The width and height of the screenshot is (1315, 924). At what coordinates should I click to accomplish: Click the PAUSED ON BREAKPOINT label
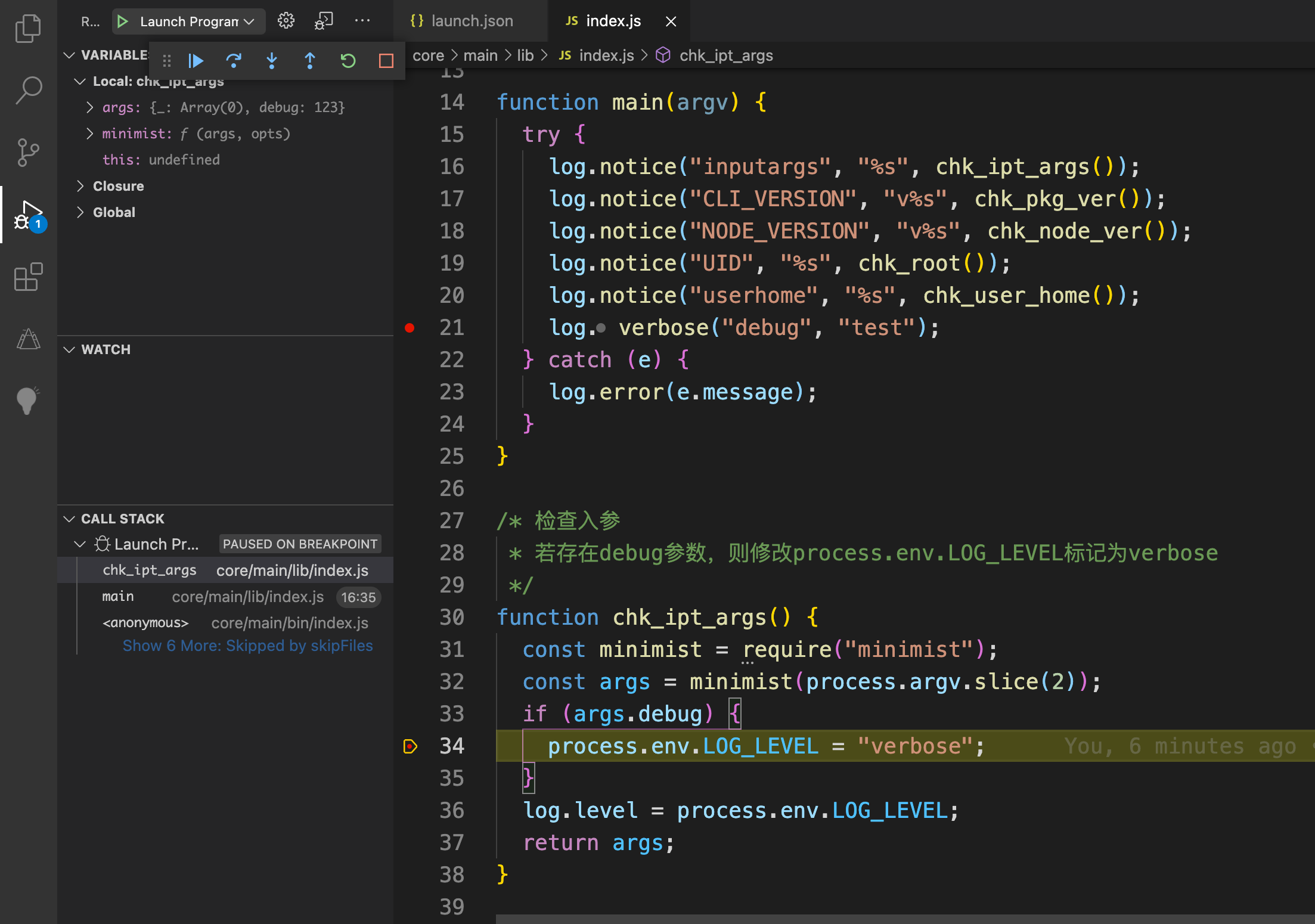(300, 544)
